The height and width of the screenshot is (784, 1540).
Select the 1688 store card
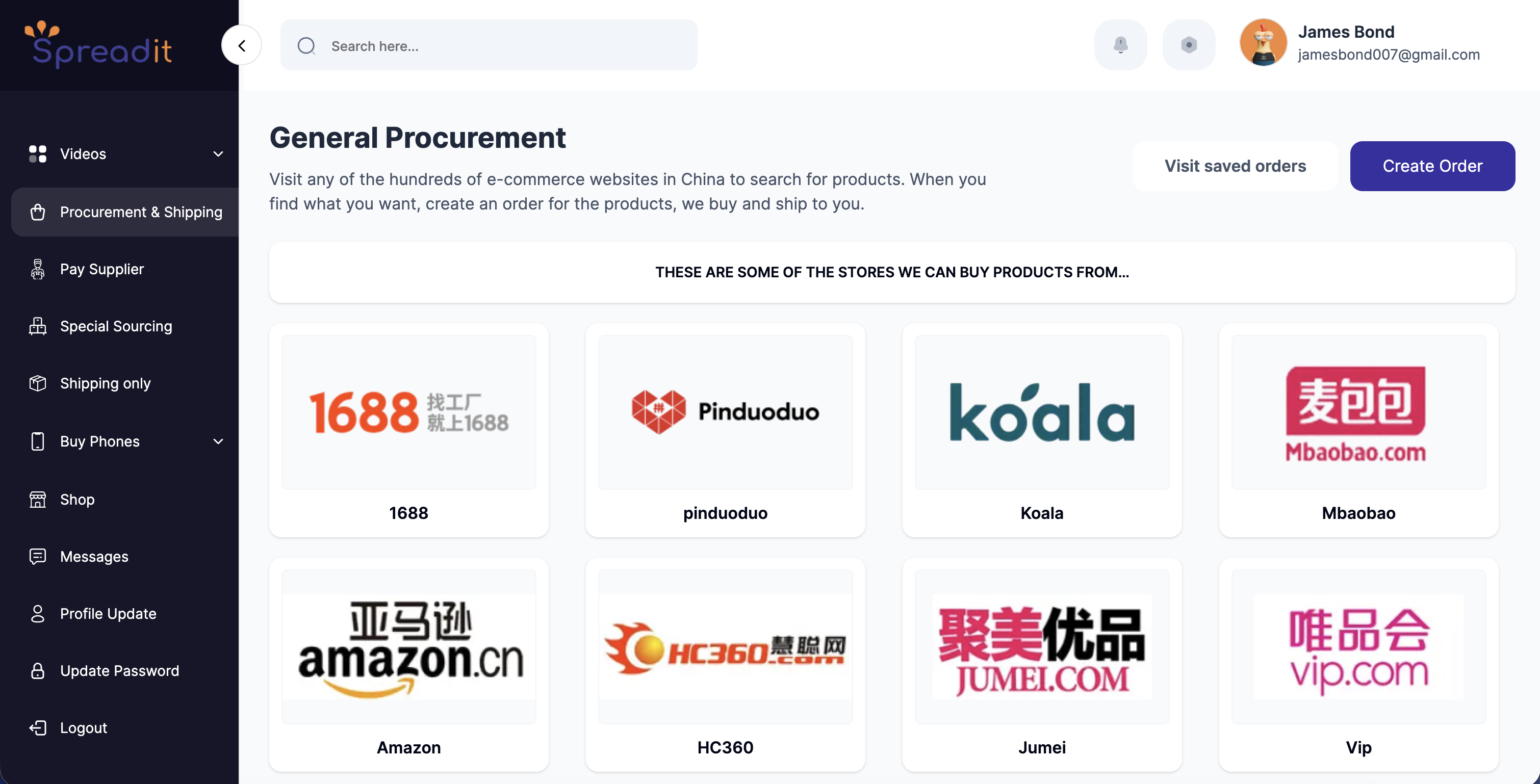(409, 430)
